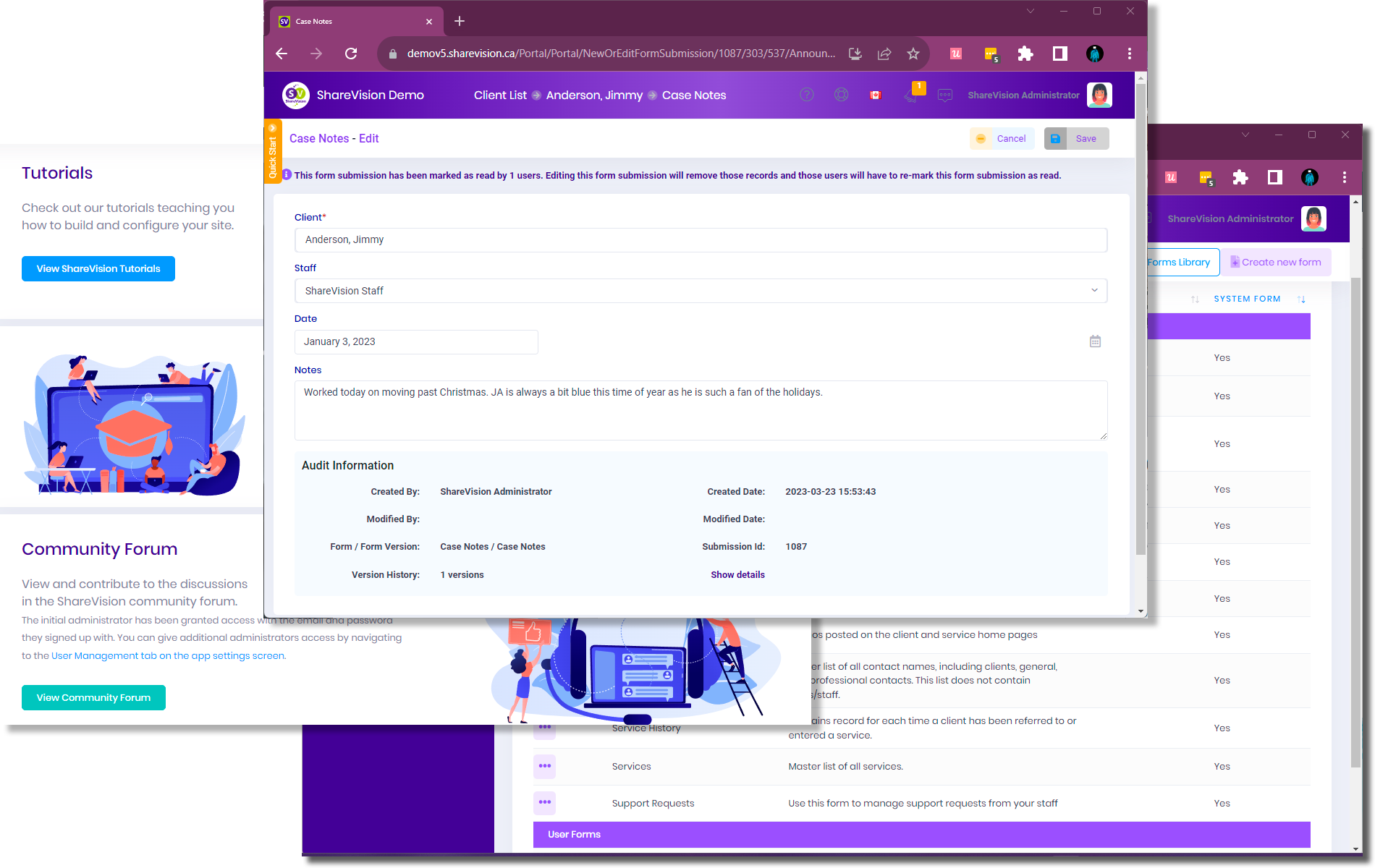Open the notifications bell with badge 1
1375x868 pixels.
[x=911, y=94]
